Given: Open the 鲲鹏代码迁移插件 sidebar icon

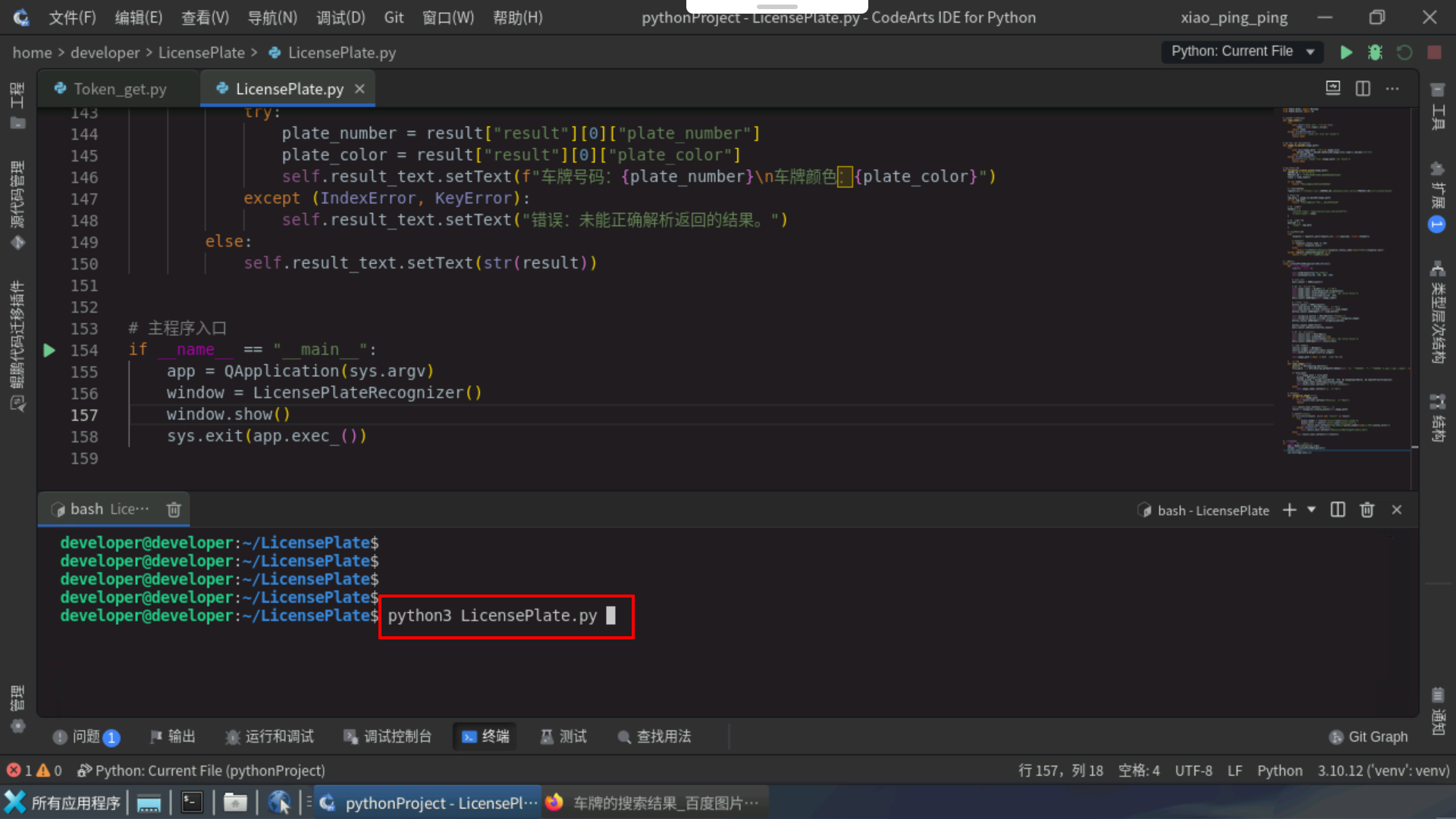Looking at the screenshot, I should (x=17, y=341).
